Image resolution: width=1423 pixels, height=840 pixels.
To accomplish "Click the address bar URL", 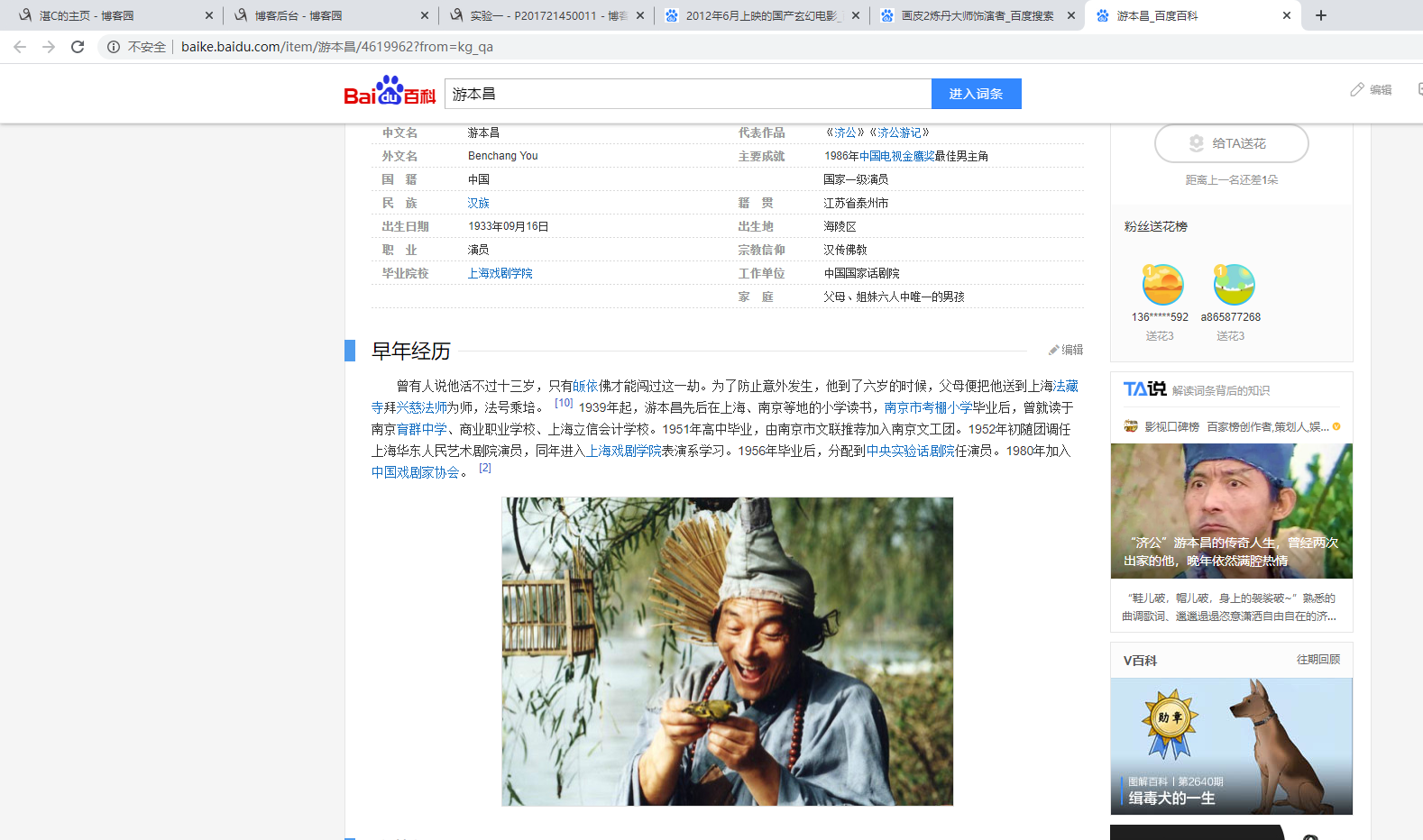I will pos(337,47).
